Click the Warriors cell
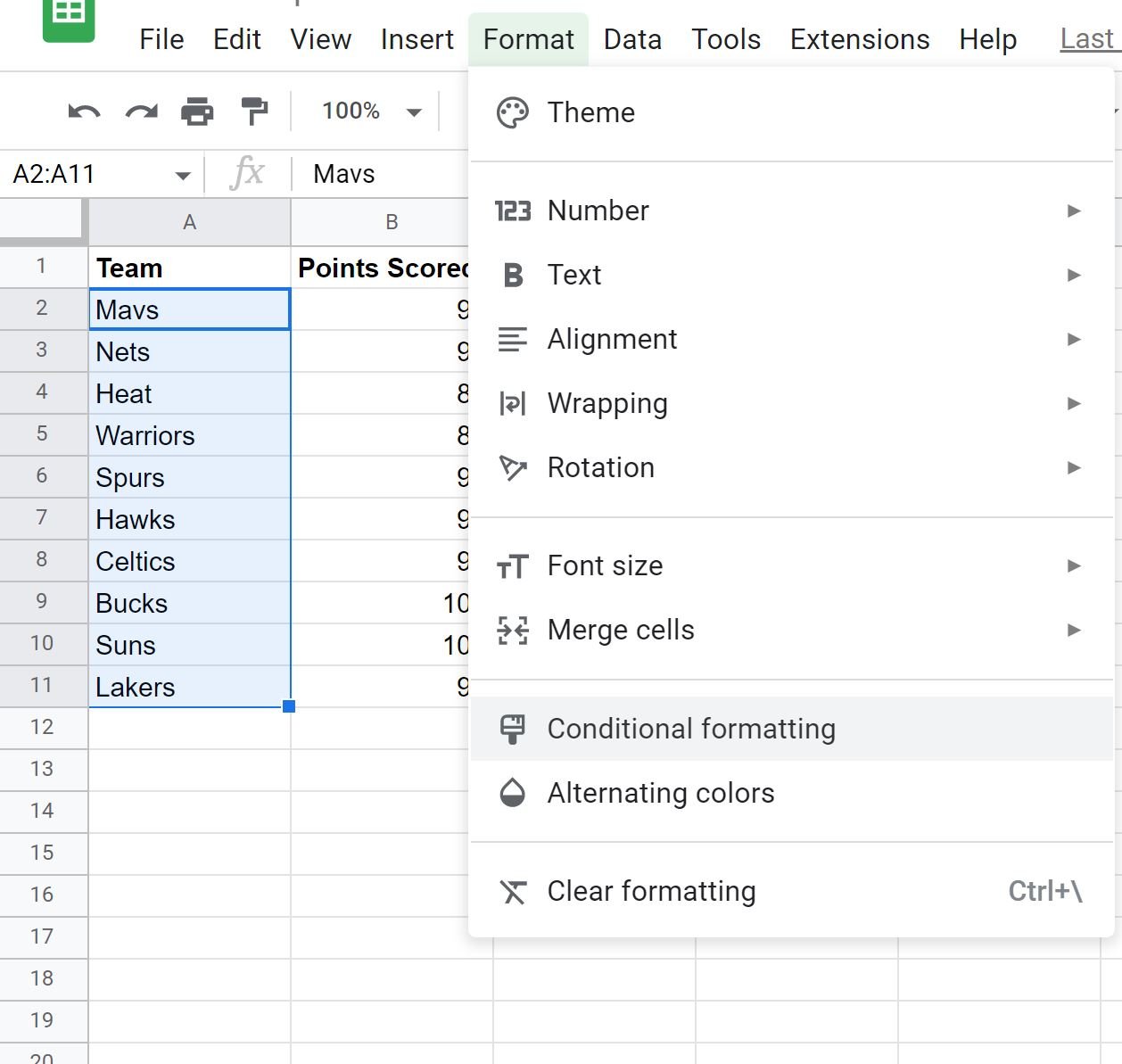 (x=189, y=435)
